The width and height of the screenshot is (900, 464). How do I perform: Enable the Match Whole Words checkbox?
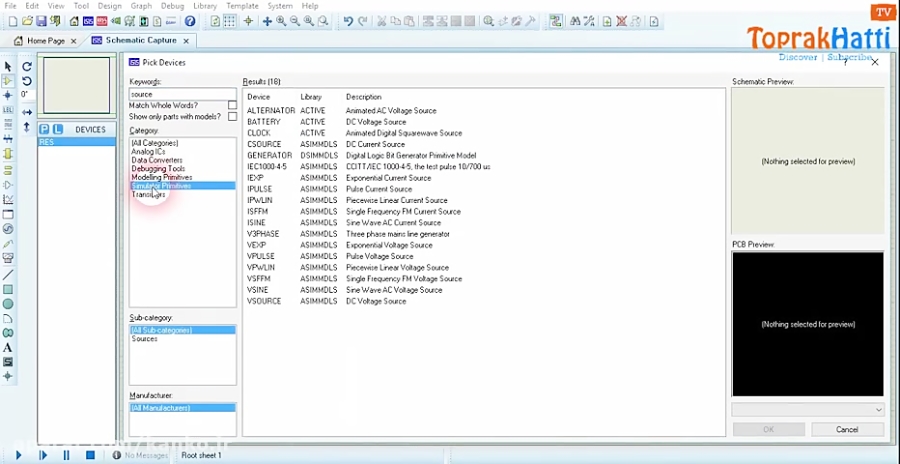232,105
